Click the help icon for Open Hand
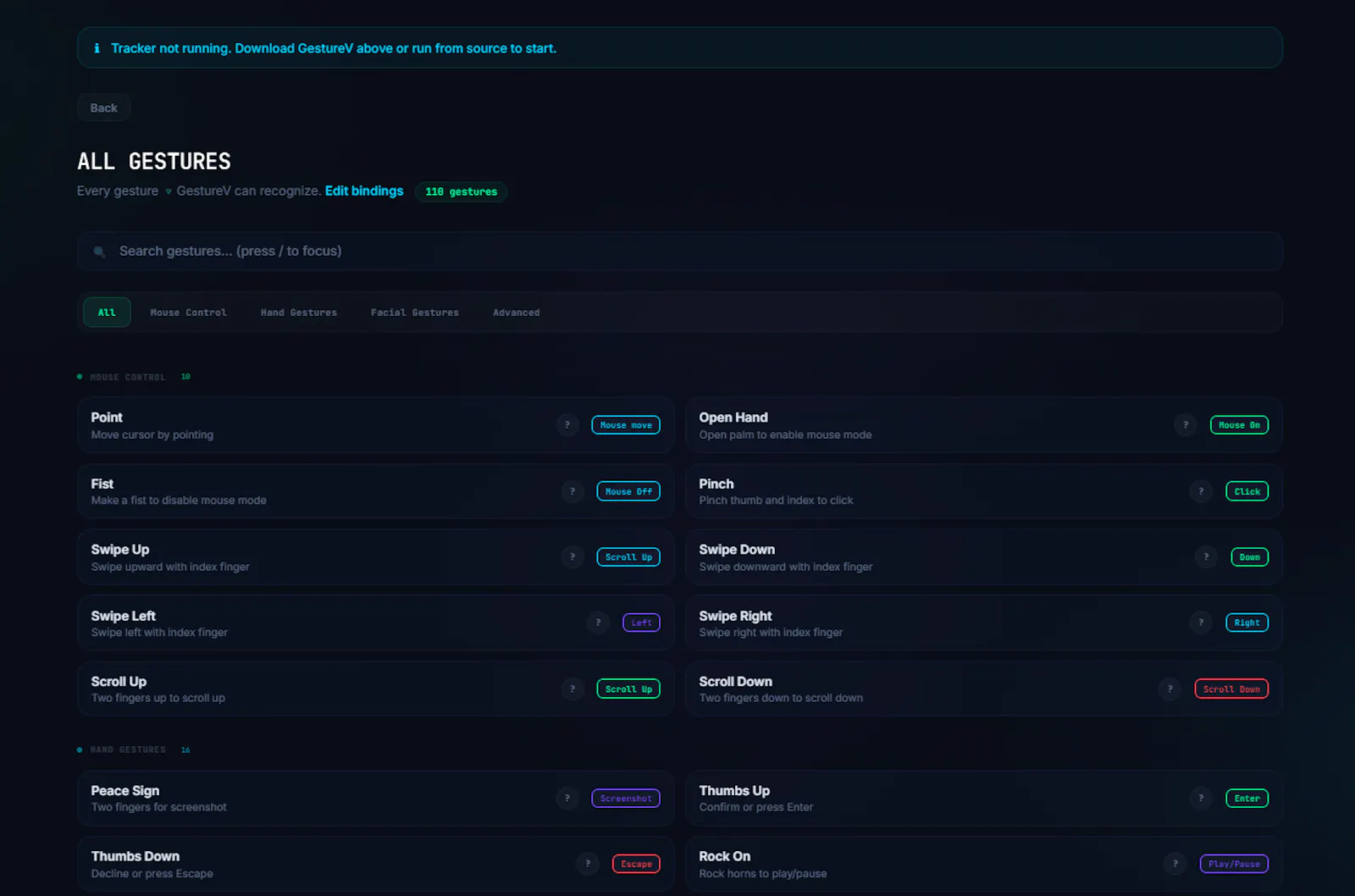1355x896 pixels. click(x=1186, y=425)
